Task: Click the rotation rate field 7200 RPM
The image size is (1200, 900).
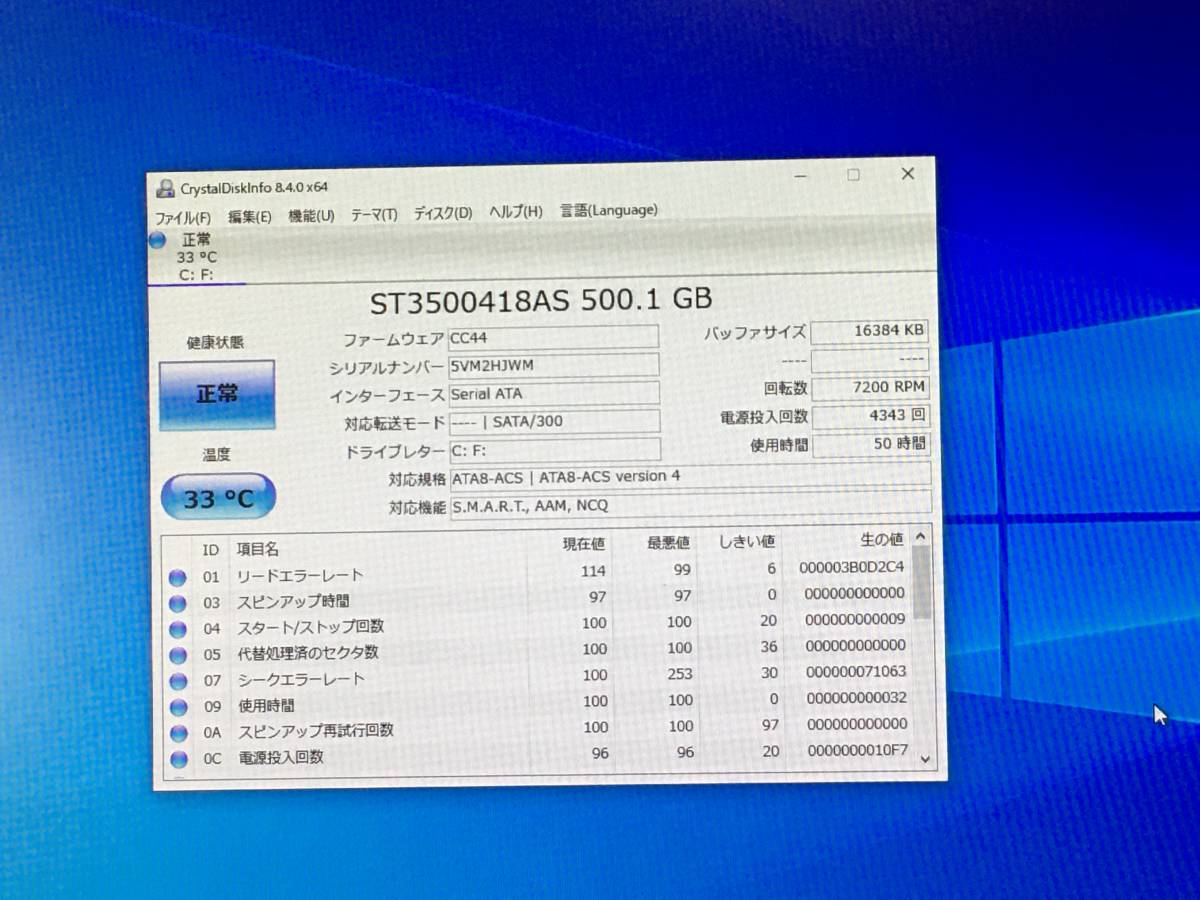Action: point(870,387)
